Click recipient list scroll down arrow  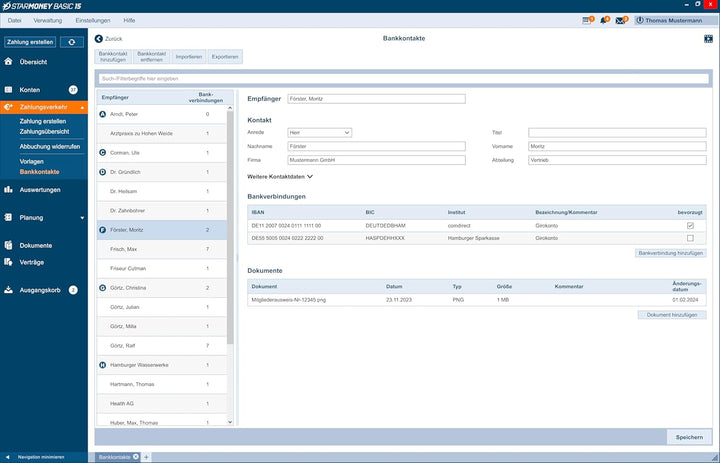tap(230, 422)
